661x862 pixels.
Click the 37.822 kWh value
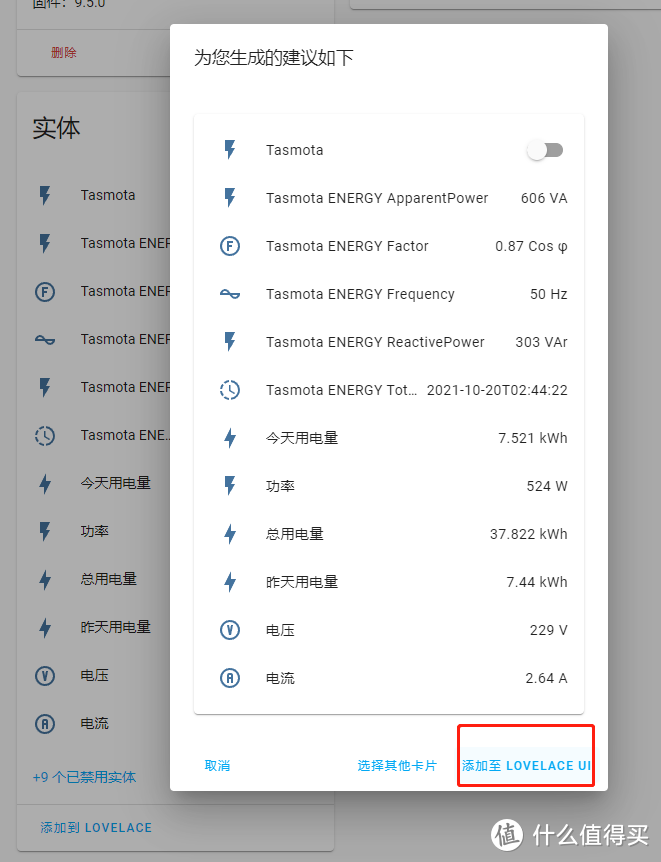click(528, 534)
